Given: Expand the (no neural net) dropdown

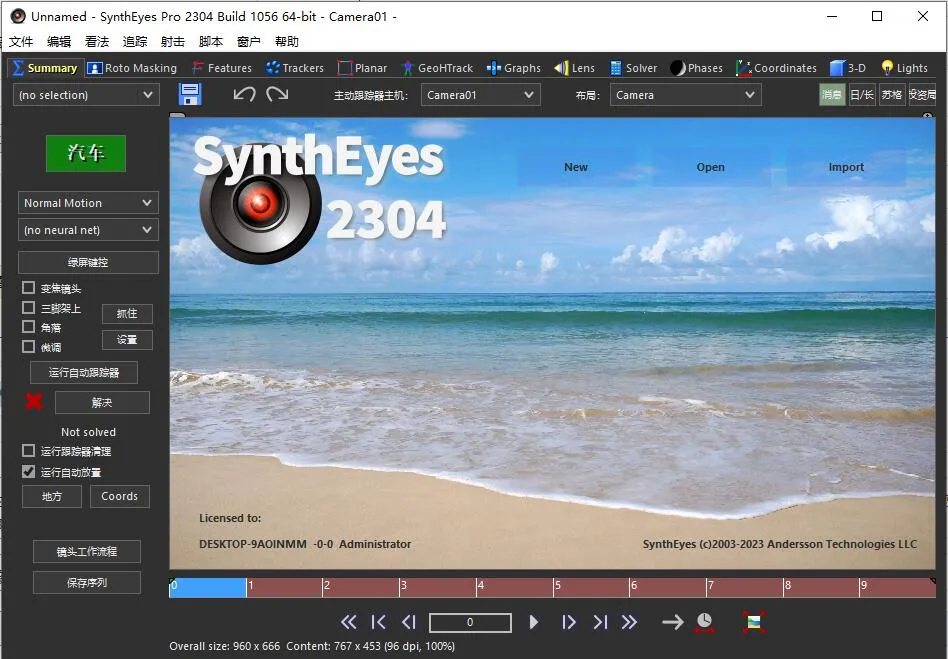Looking at the screenshot, I should coord(88,230).
